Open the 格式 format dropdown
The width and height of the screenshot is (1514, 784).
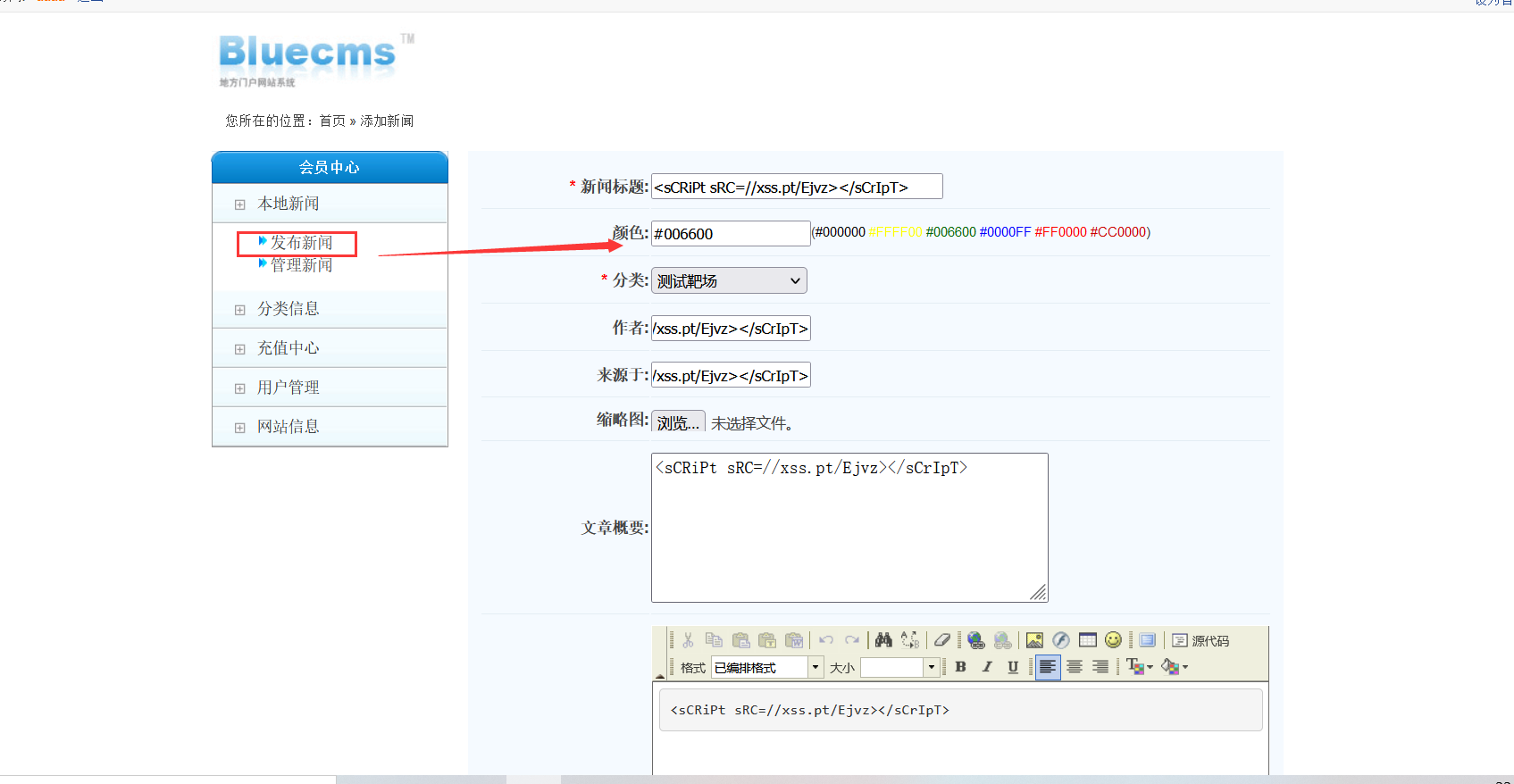[x=767, y=667]
